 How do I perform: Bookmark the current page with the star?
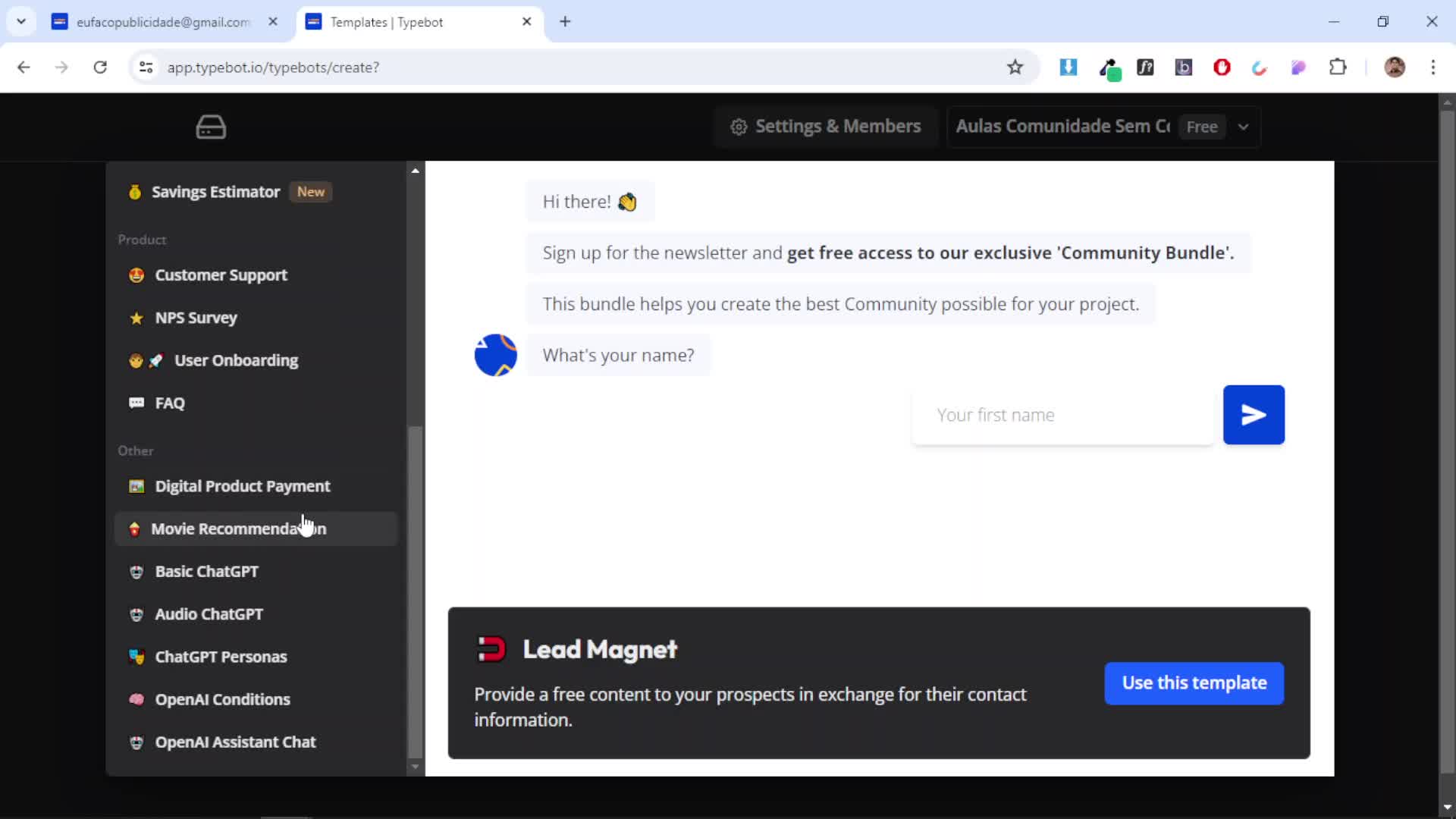tap(1015, 67)
